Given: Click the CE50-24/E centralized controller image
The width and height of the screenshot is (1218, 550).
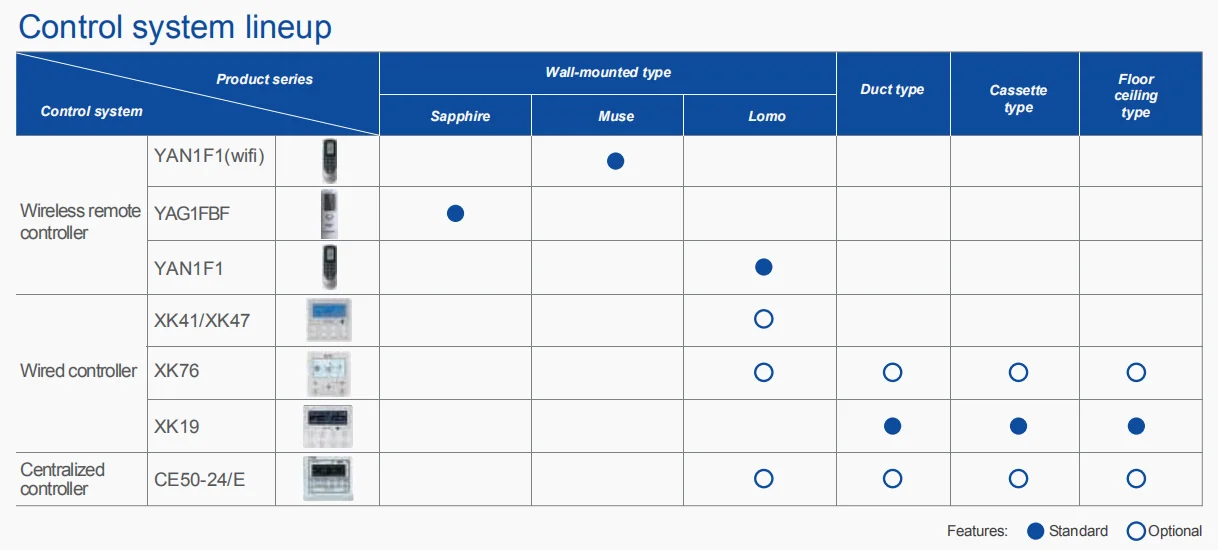Looking at the screenshot, I should [328, 479].
